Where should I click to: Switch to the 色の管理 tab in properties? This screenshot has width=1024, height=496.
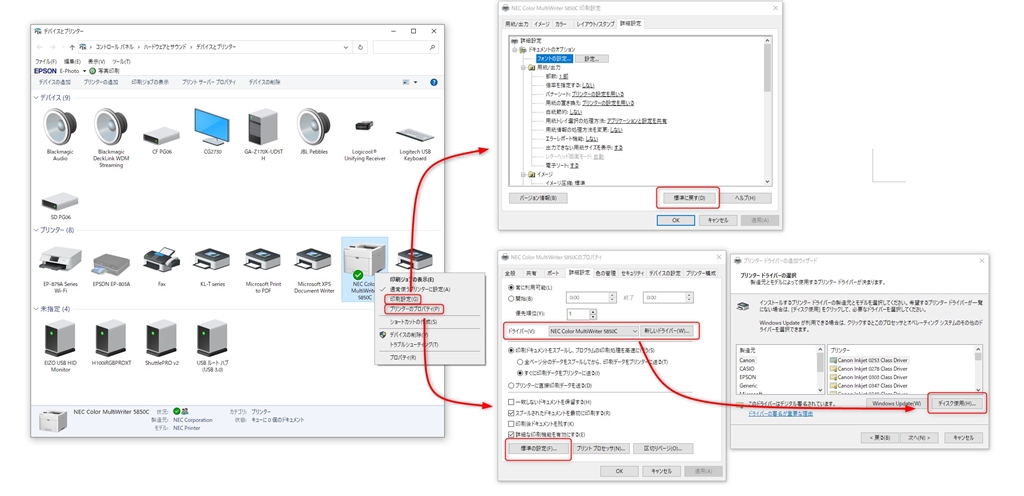point(605,273)
